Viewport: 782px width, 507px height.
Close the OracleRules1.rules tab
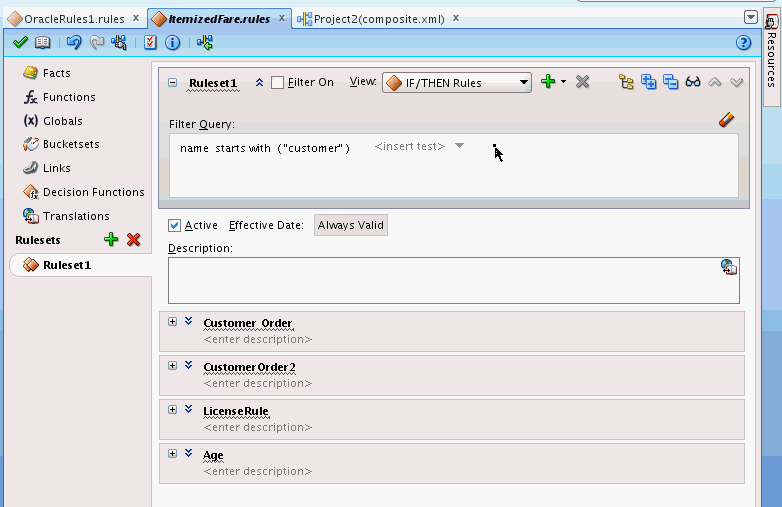(136, 18)
